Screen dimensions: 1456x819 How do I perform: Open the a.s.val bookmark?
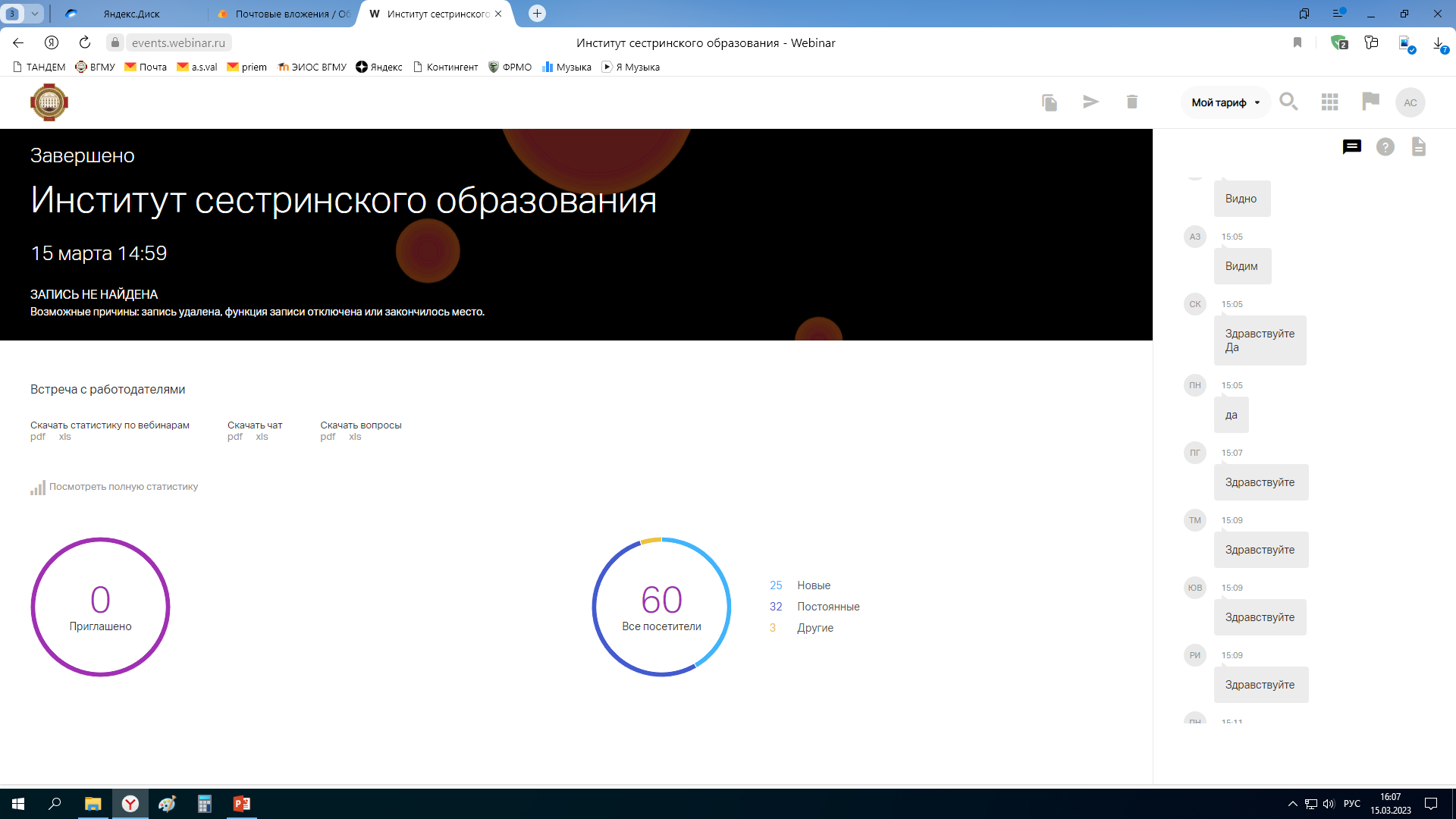coord(197,67)
